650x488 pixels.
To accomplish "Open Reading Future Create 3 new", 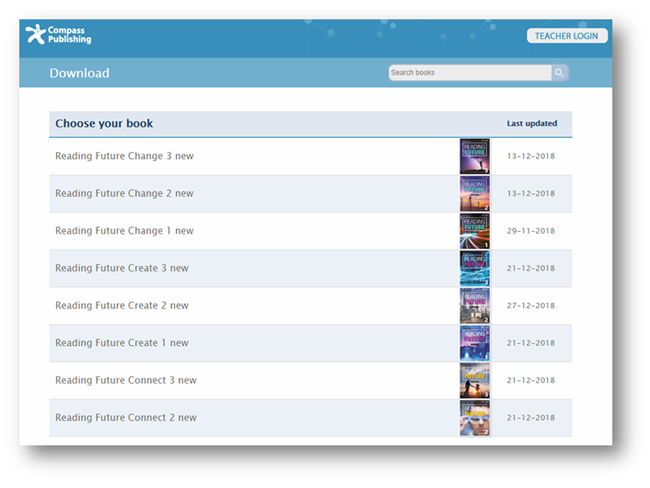I will coord(122,268).
